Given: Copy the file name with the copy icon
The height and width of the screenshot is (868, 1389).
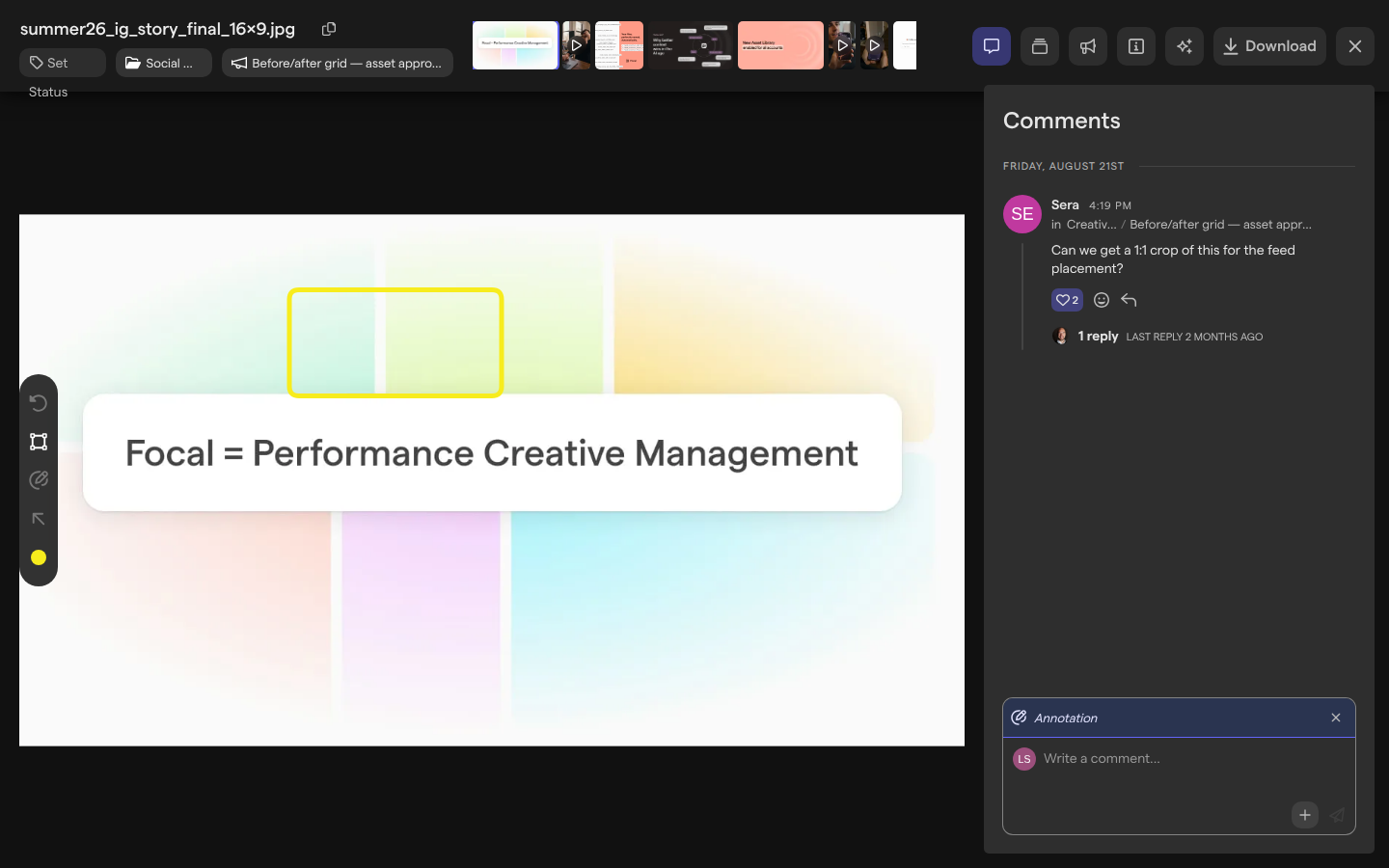Looking at the screenshot, I should tap(329, 29).
